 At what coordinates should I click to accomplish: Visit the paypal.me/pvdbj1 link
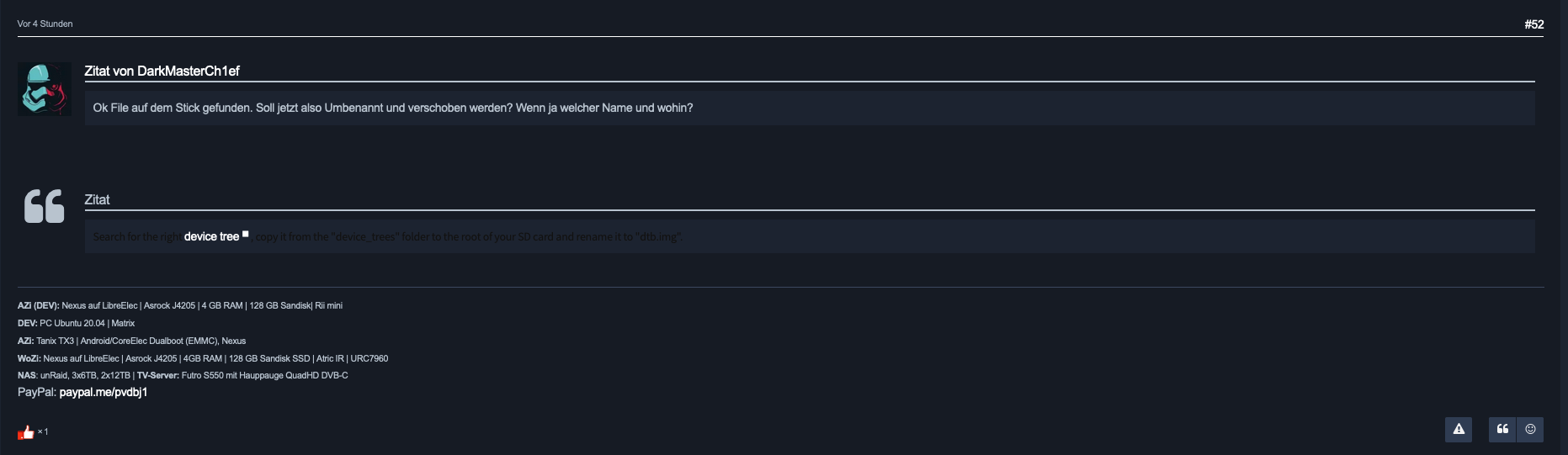point(104,392)
